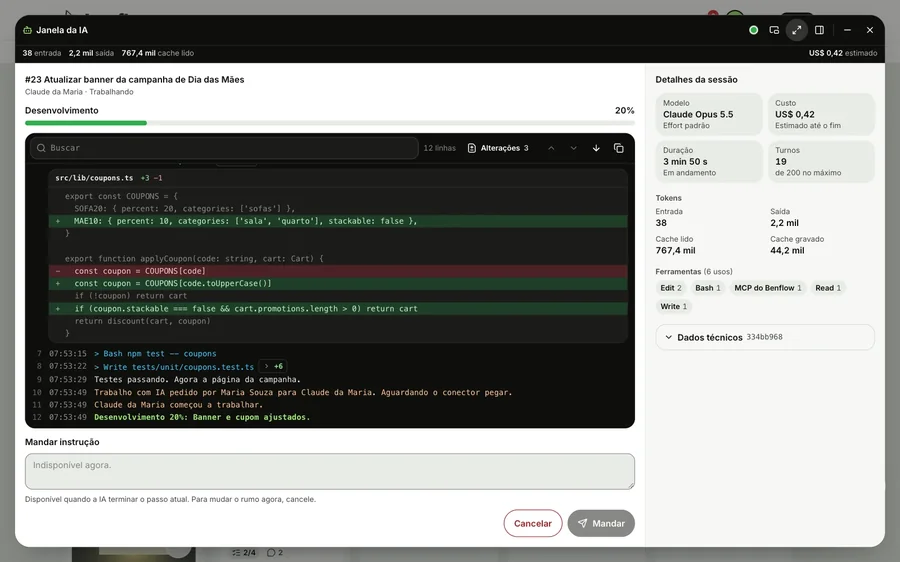The image size is (900, 562).
Task: Click the Desenvolvimento progress bar
Action: [329, 123]
